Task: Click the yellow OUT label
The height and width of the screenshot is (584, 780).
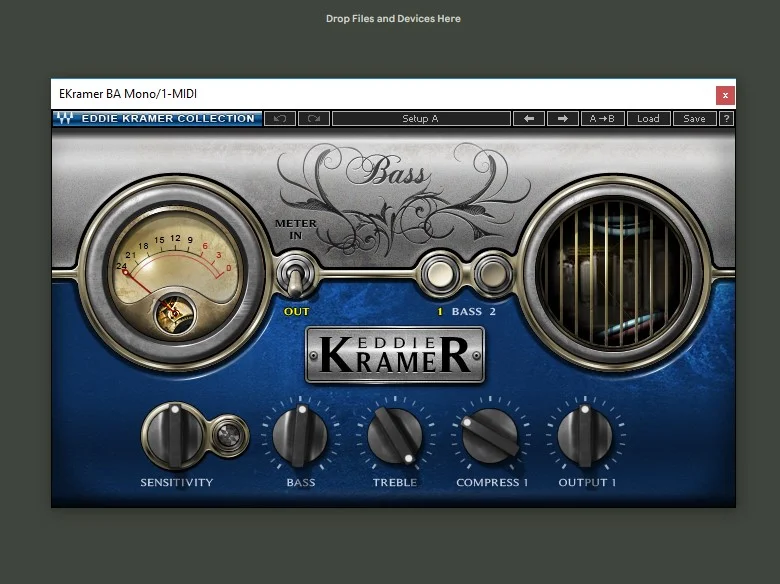Action: click(x=296, y=312)
